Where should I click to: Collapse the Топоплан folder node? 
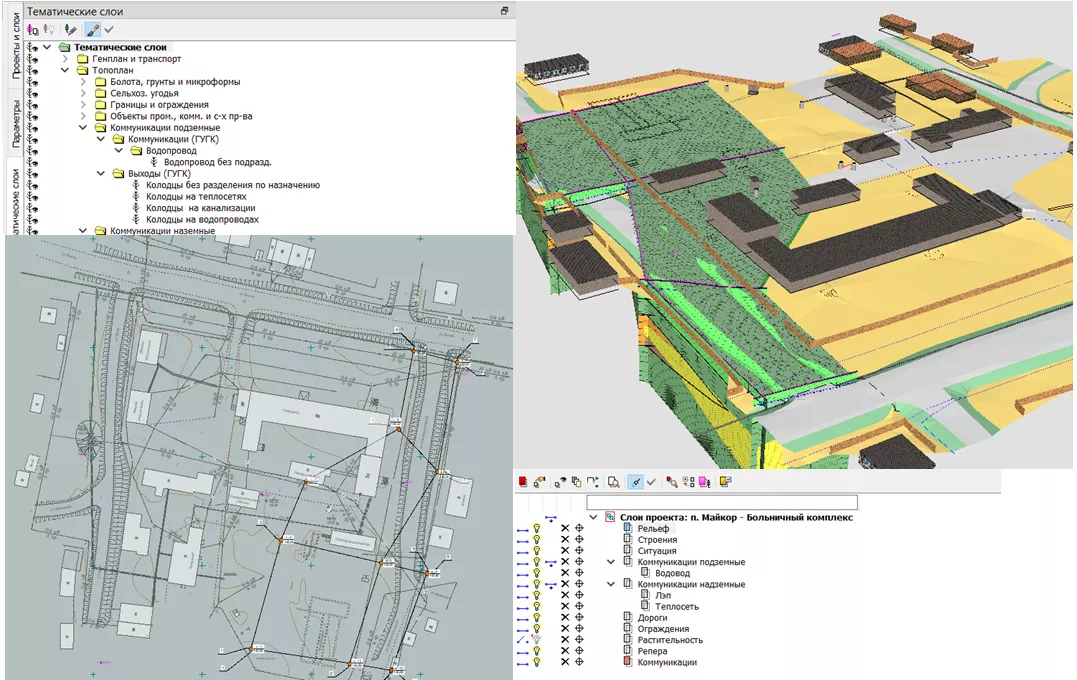click(65, 71)
